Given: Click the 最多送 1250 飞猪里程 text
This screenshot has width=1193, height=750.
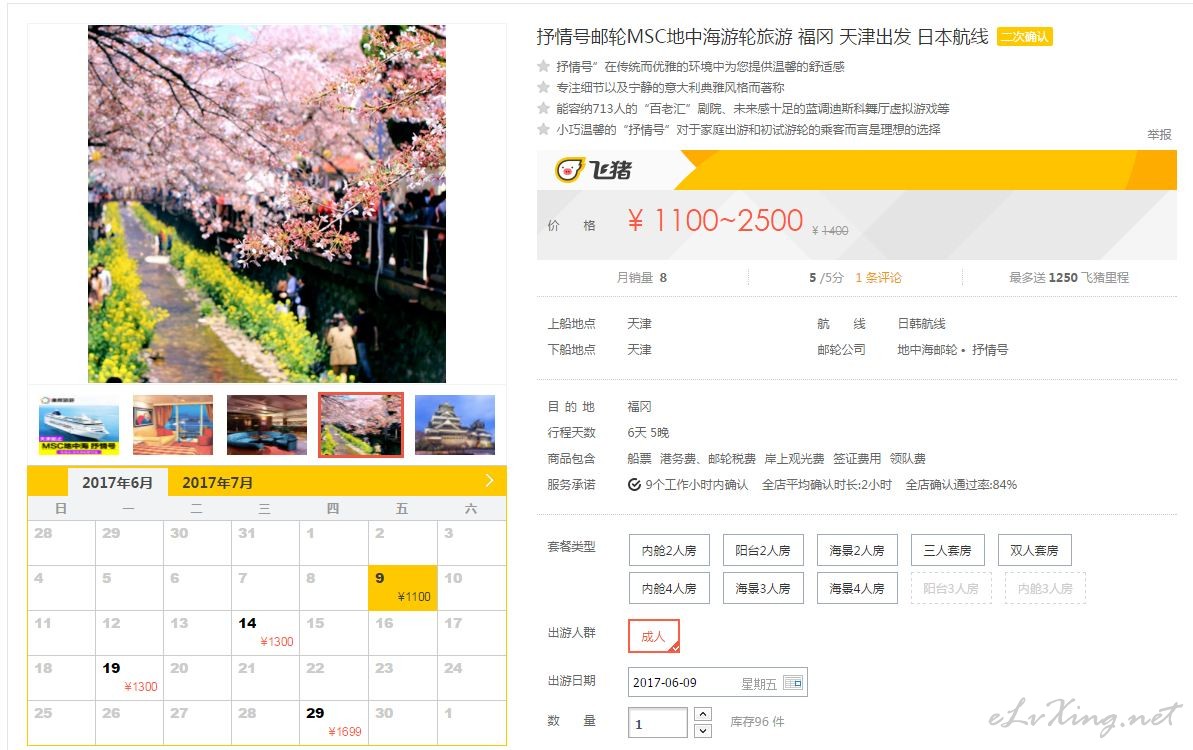Looking at the screenshot, I should click(x=1069, y=278).
